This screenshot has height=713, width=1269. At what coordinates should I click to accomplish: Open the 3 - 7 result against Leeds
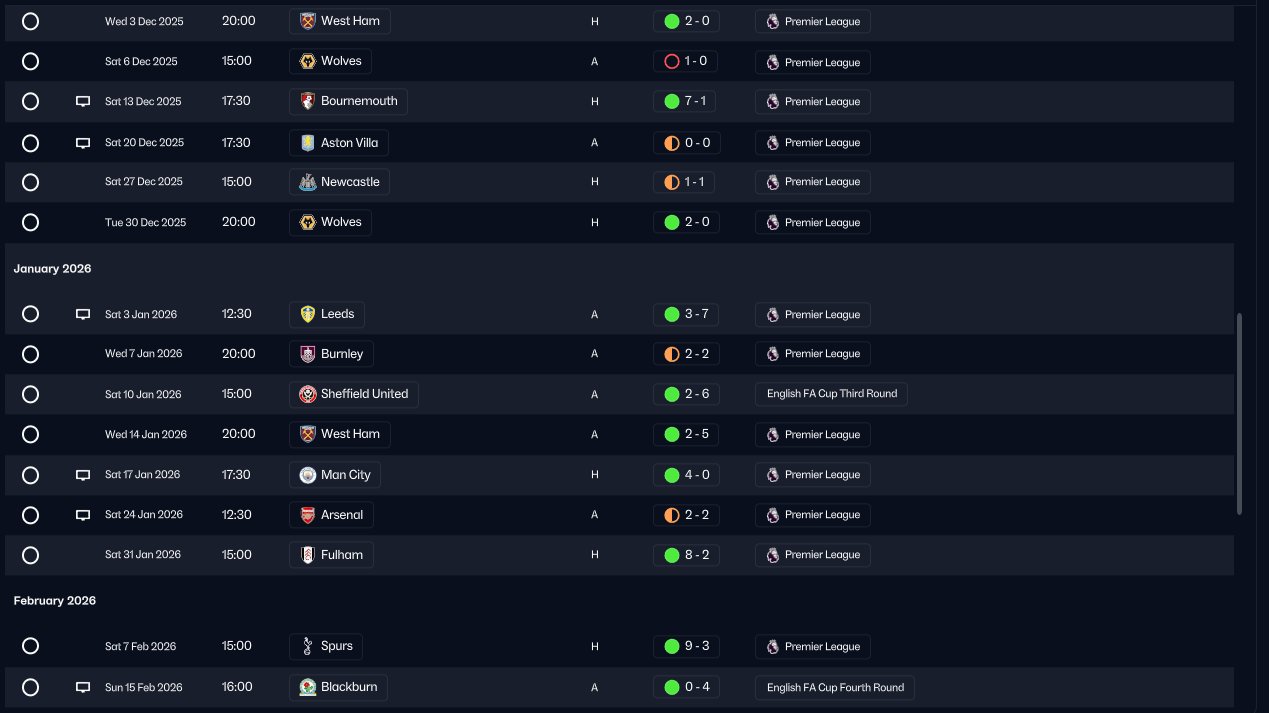tap(696, 314)
